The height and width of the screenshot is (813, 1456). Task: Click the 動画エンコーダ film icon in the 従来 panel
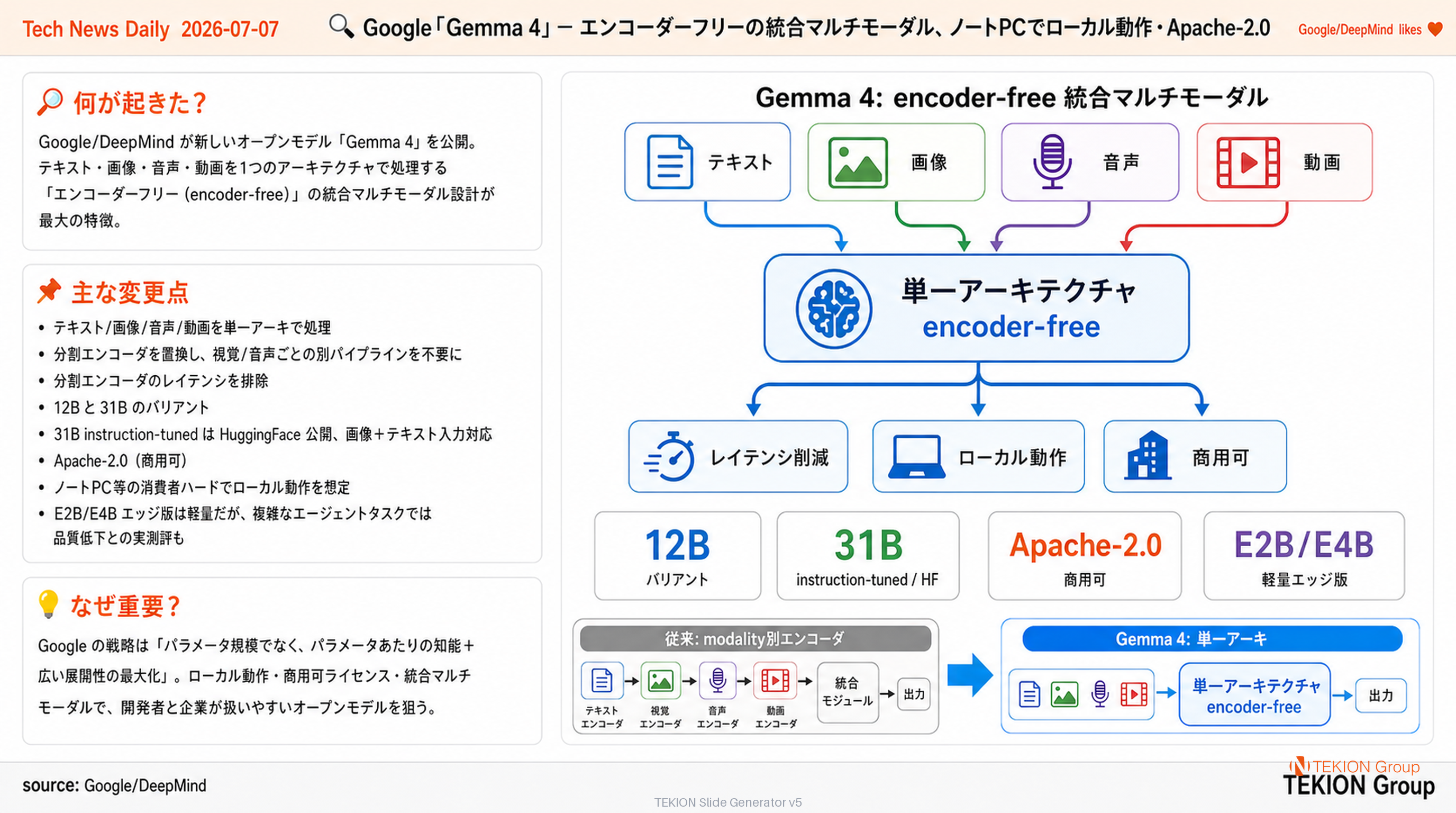[x=776, y=680]
